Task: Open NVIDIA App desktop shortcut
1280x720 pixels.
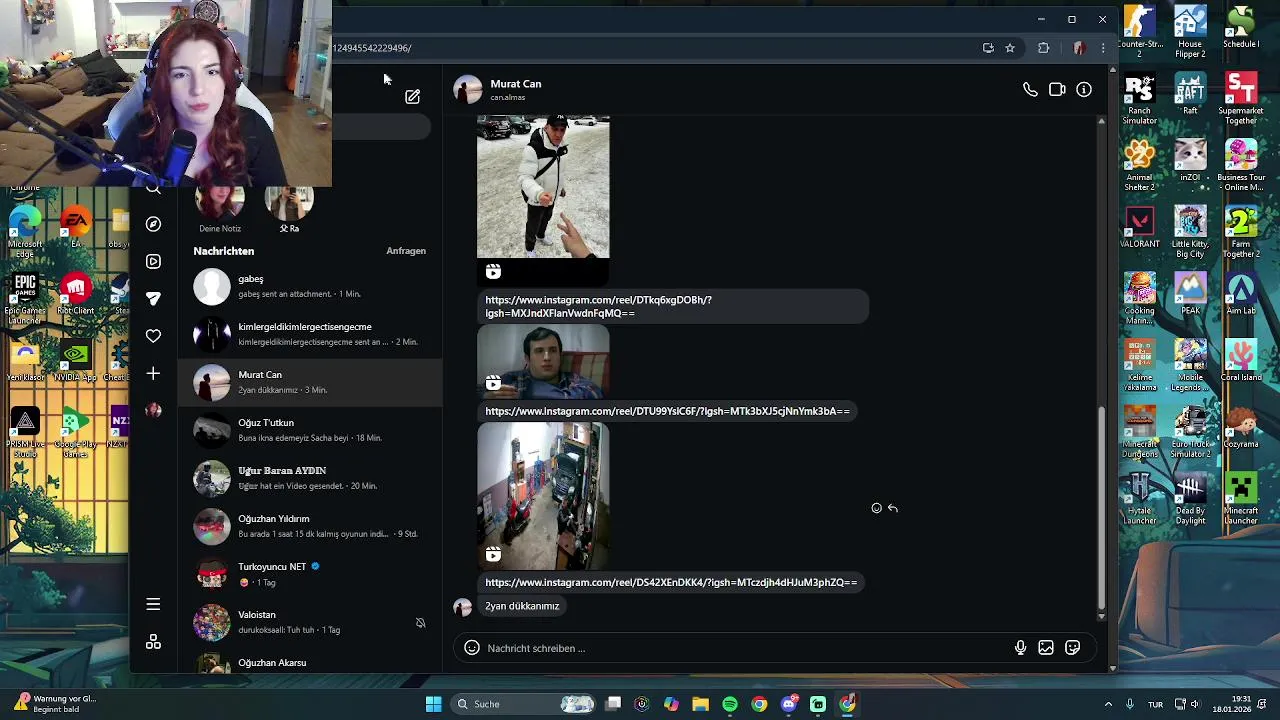Action: (x=76, y=361)
